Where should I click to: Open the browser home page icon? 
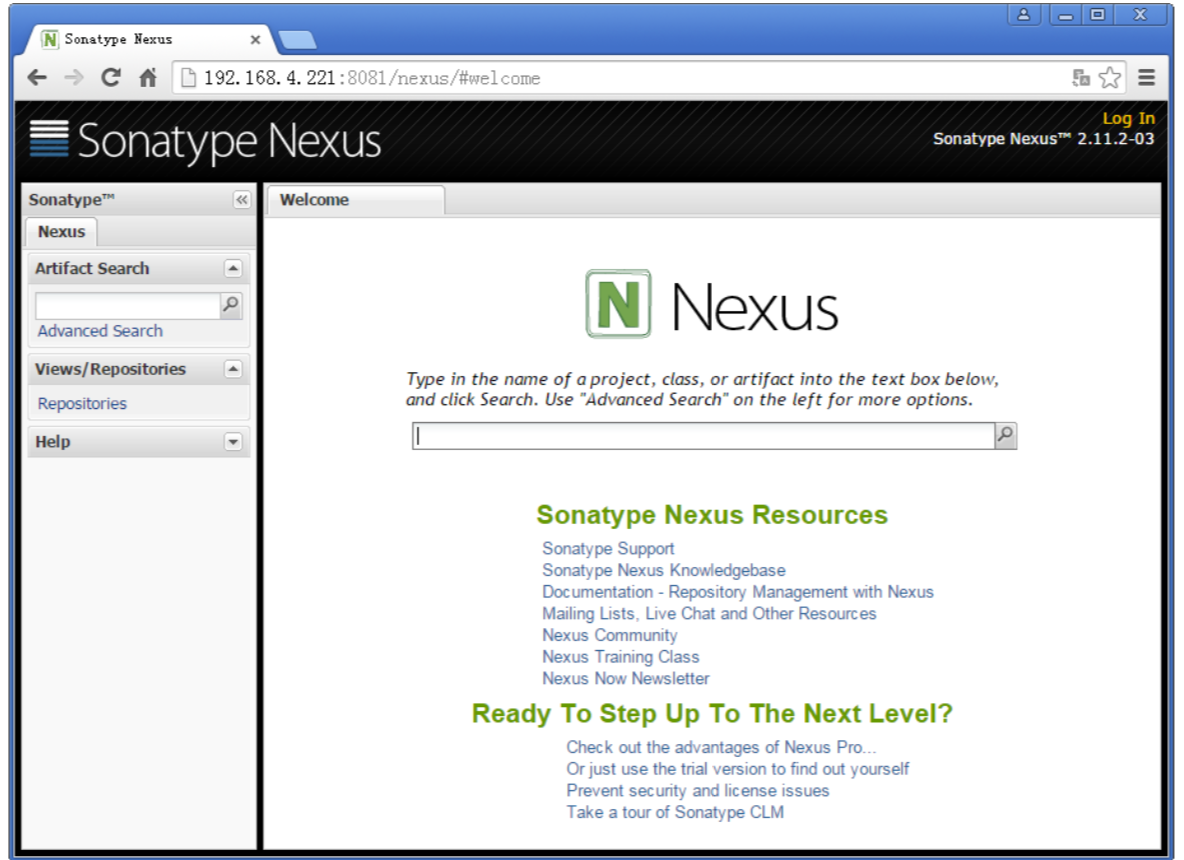pos(148,77)
